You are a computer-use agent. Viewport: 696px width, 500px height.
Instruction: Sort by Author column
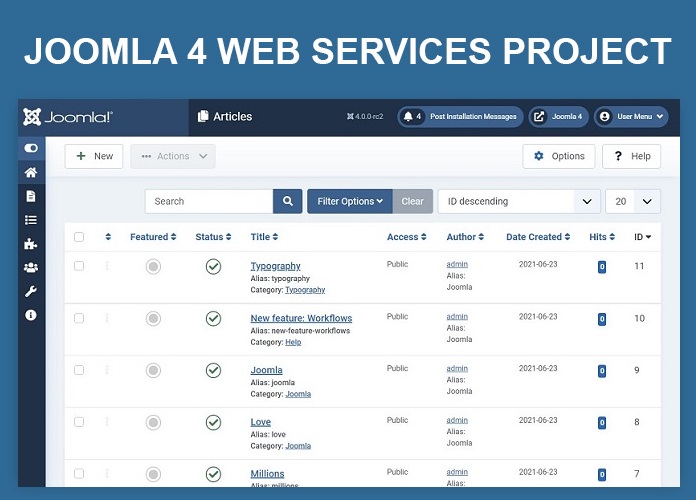[465, 237]
